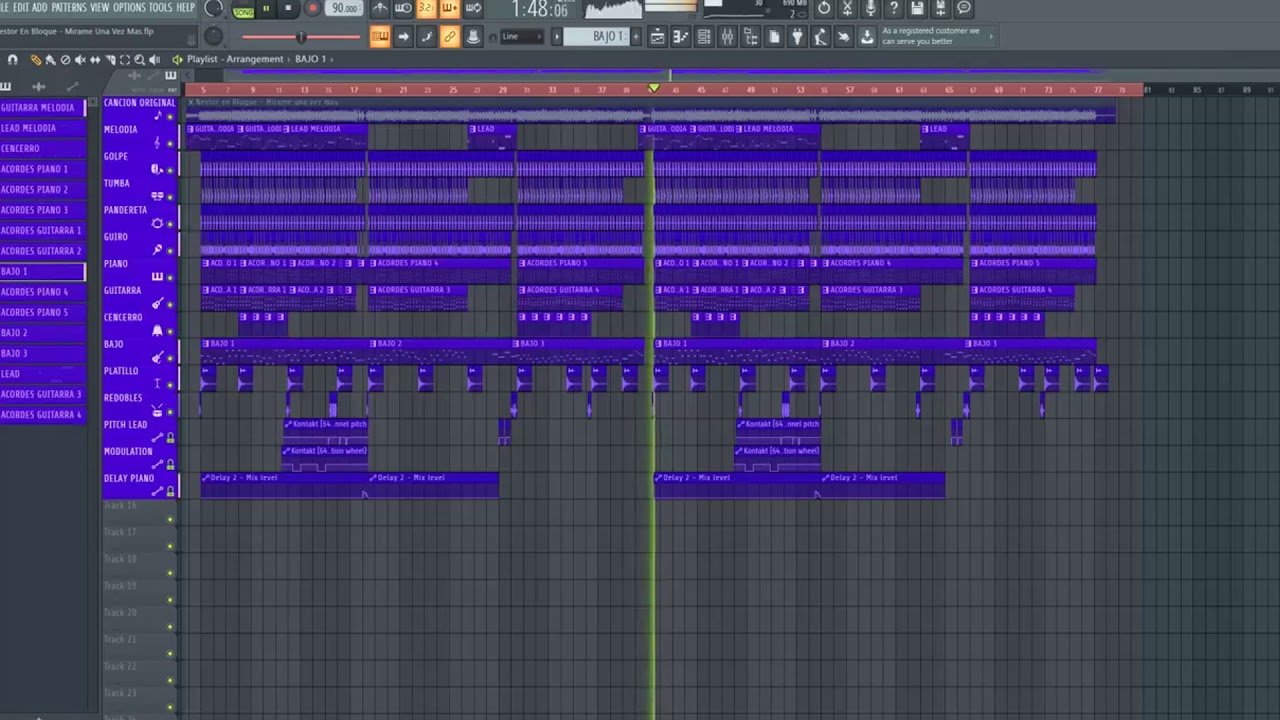Mute the TUMBA track
Image resolution: width=1280 pixels, height=720 pixels.
[170, 197]
